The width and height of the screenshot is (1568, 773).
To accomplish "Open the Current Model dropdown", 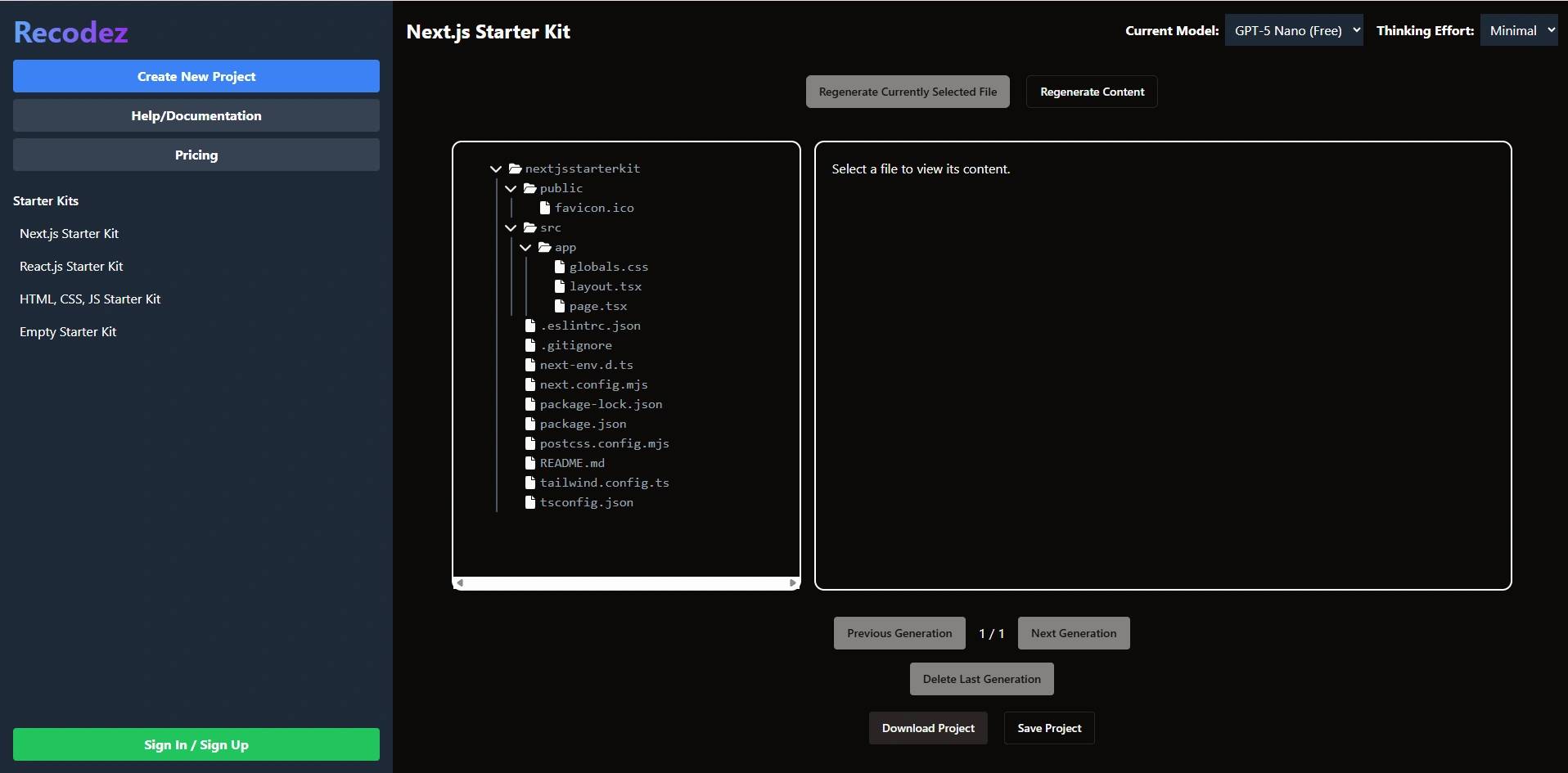I will click(x=1293, y=30).
